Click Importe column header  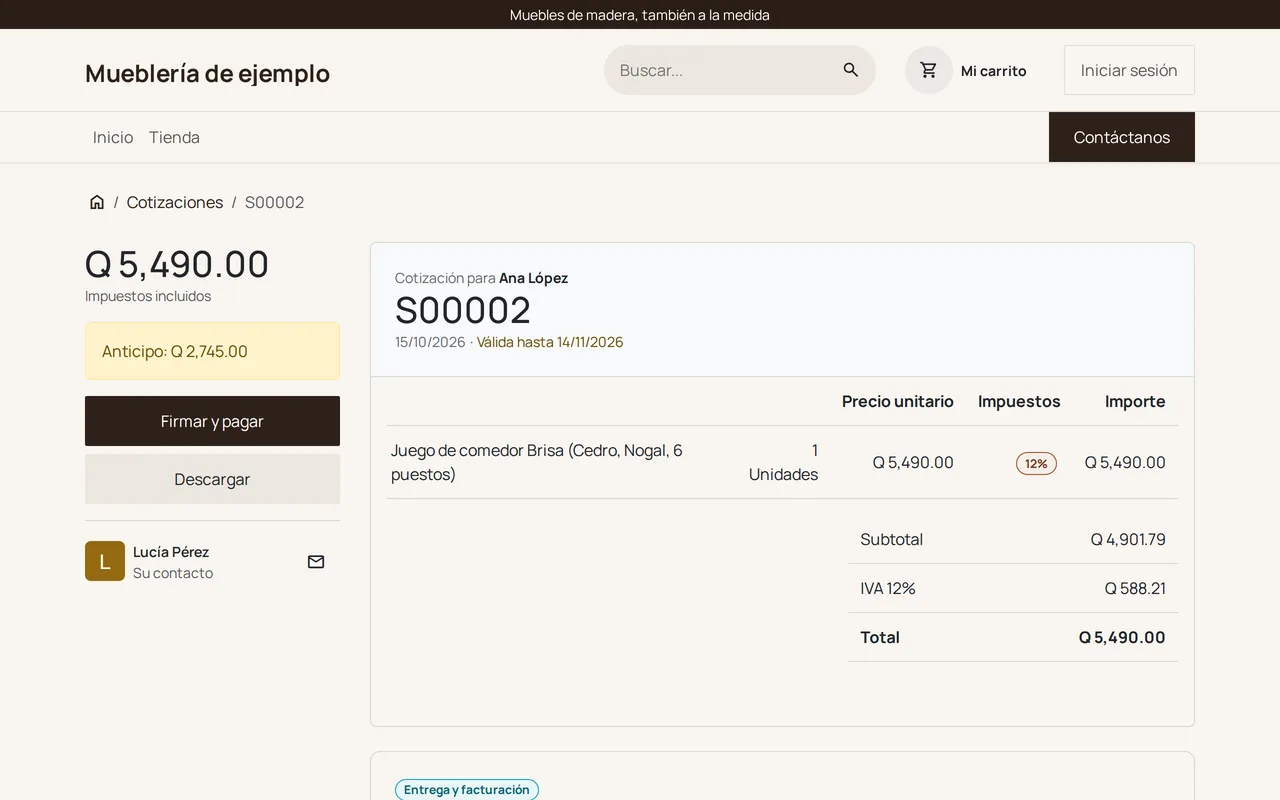pos(1135,401)
